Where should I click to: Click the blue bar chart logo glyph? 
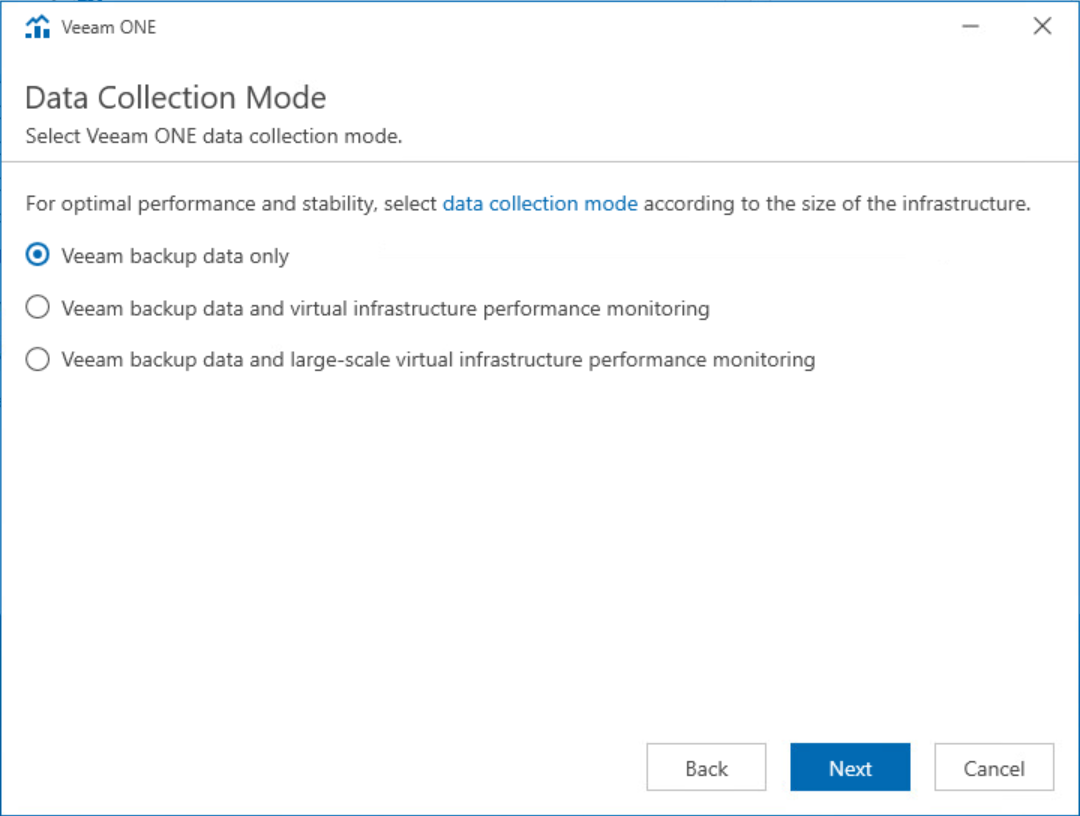37,26
